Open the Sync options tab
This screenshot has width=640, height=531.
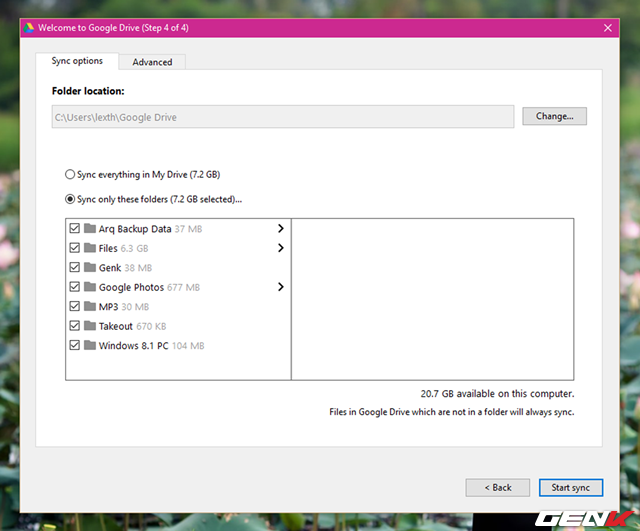pyautogui.click(x=77, y=61)
